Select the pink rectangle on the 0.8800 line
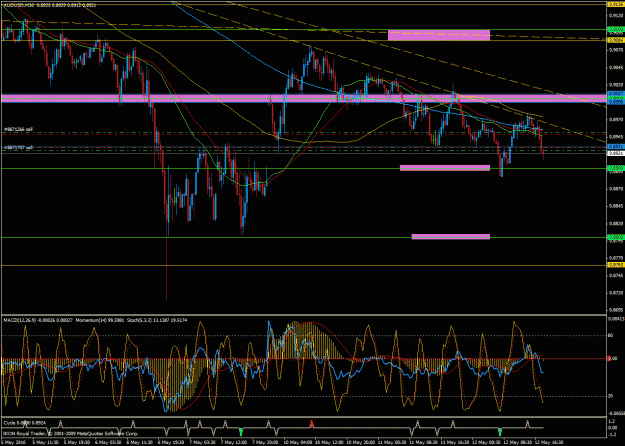625x446 pixels. [x=451, y=237]
